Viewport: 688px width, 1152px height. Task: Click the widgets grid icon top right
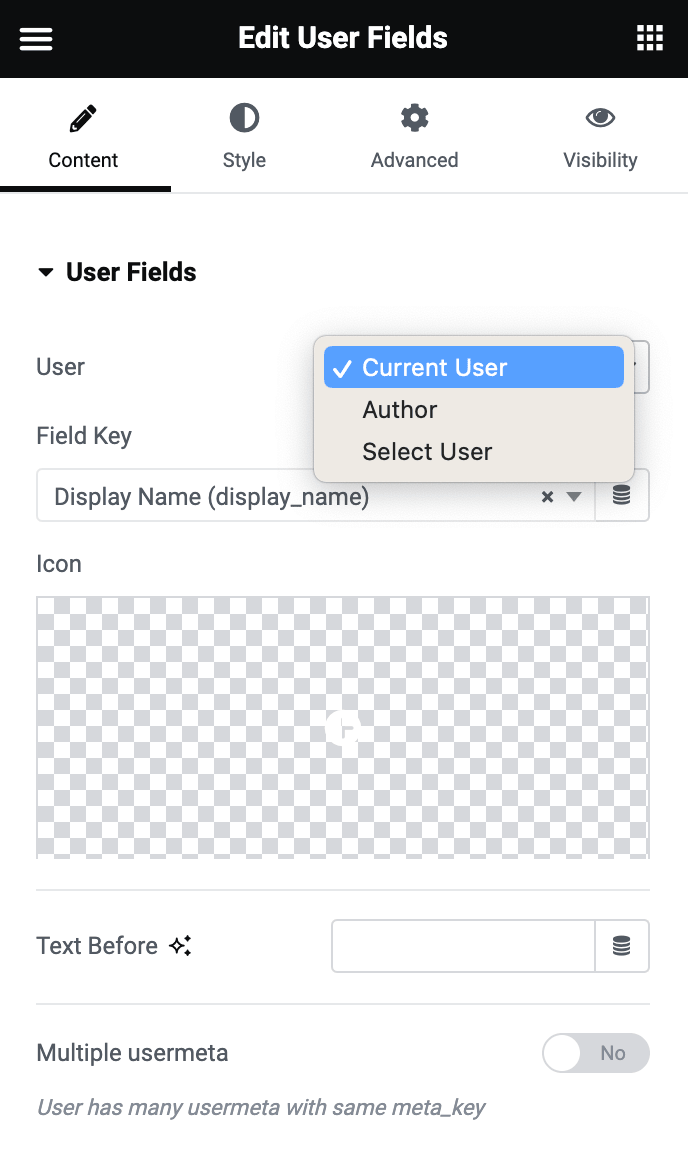(650, 38)
